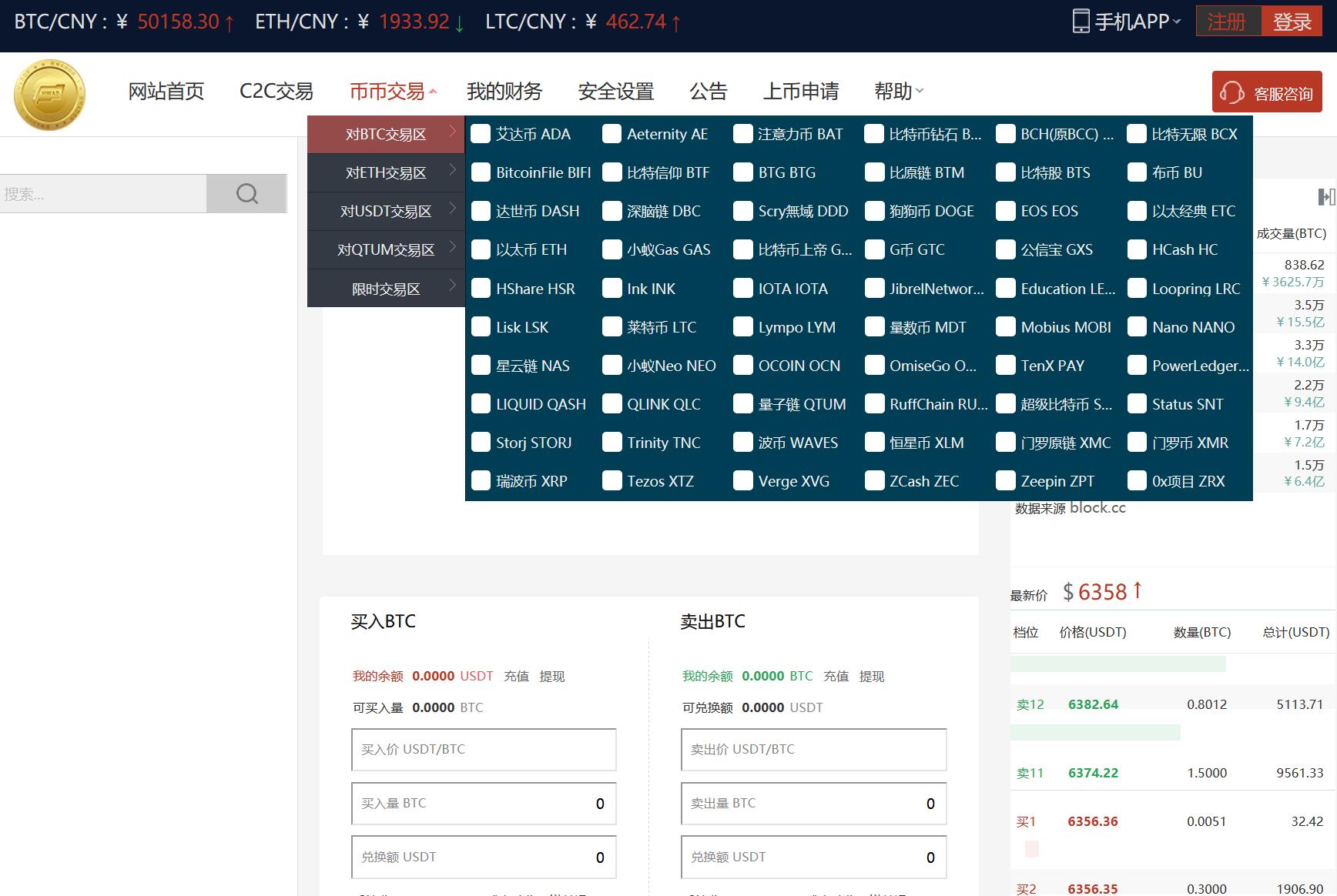Open 安全设置 in navigation

(616, 92)
